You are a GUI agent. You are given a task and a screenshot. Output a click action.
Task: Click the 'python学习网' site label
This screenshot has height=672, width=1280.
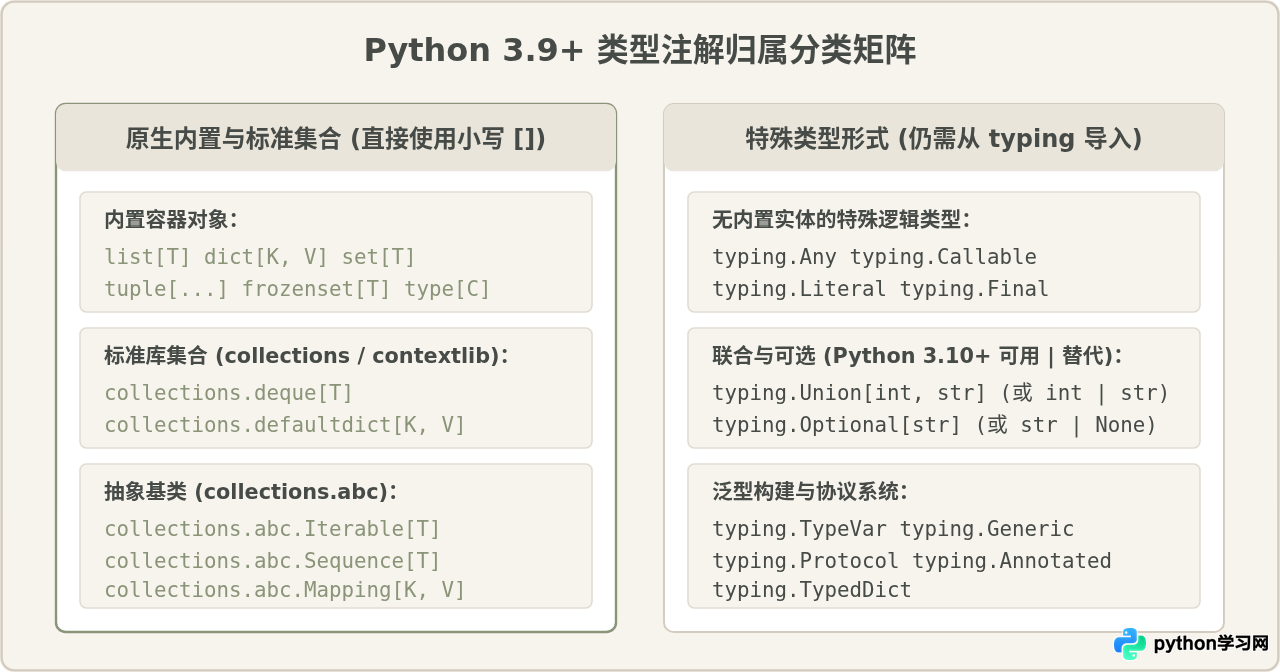pyautogui.click(x=1211, y=644)
